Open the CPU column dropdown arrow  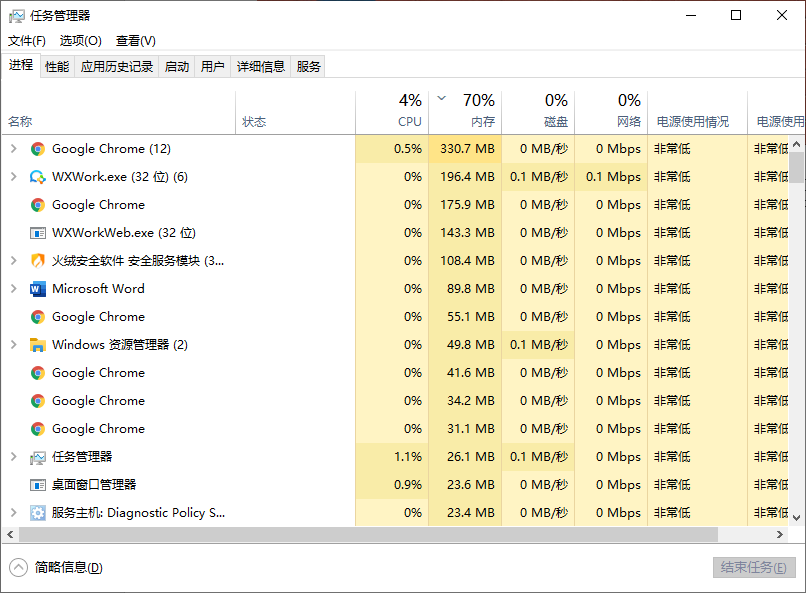click(x=440, y=100)
